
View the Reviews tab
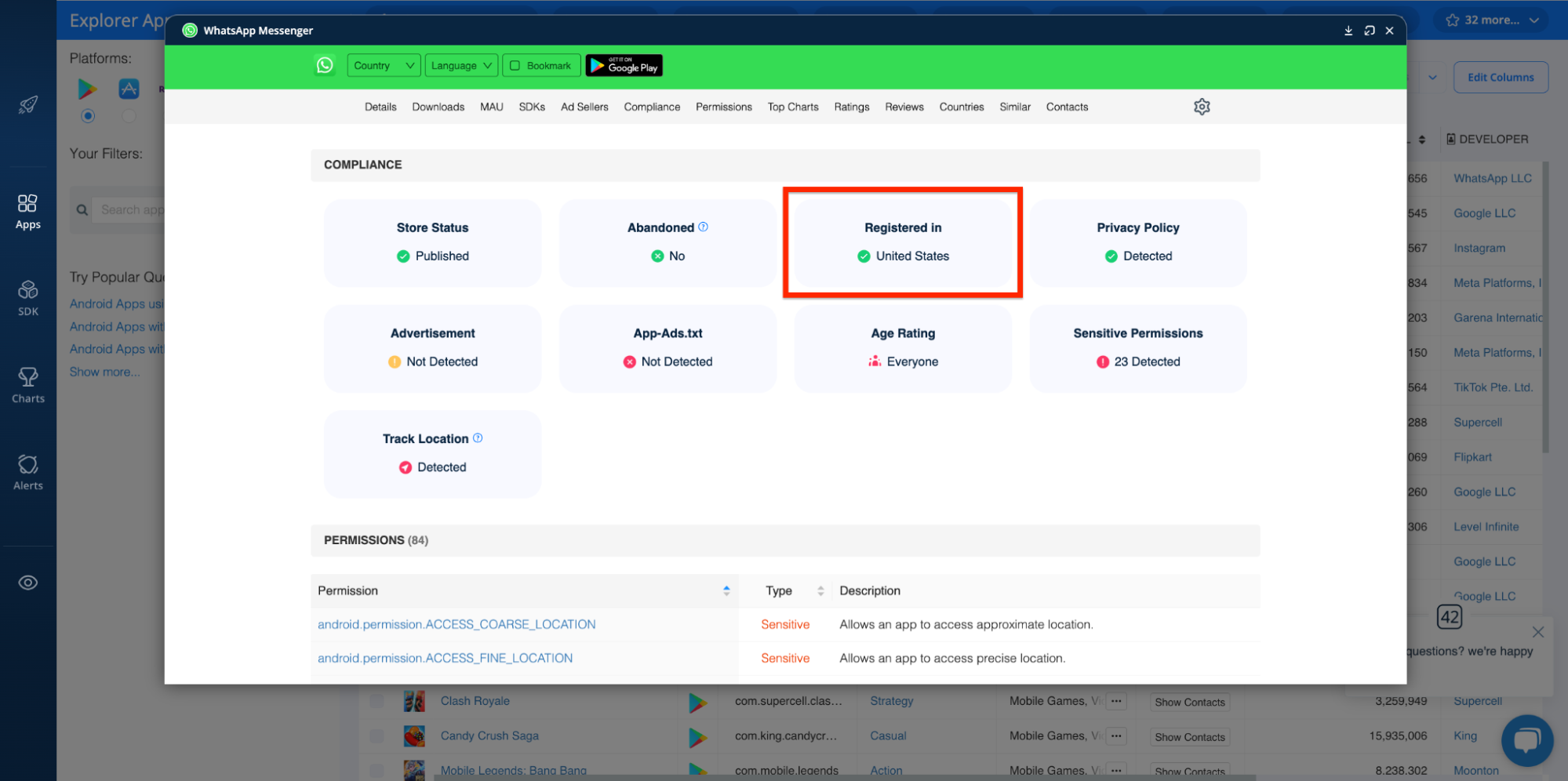tap(904, 107)
